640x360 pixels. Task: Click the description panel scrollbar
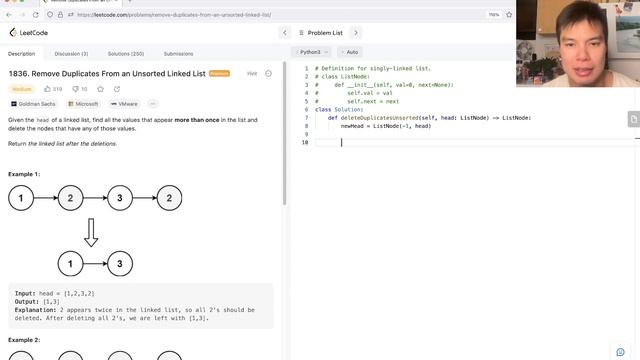pyautogui.click(x=284, y=133)
